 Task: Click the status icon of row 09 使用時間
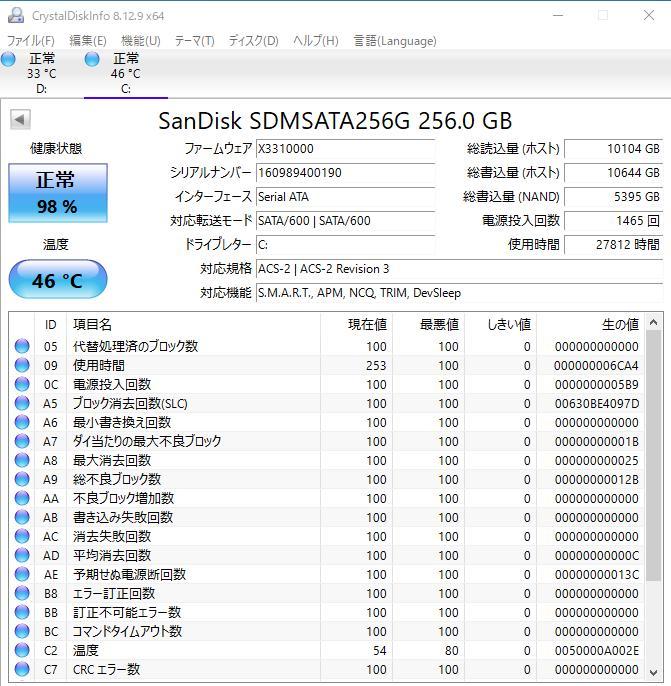[x=22, y=365]
